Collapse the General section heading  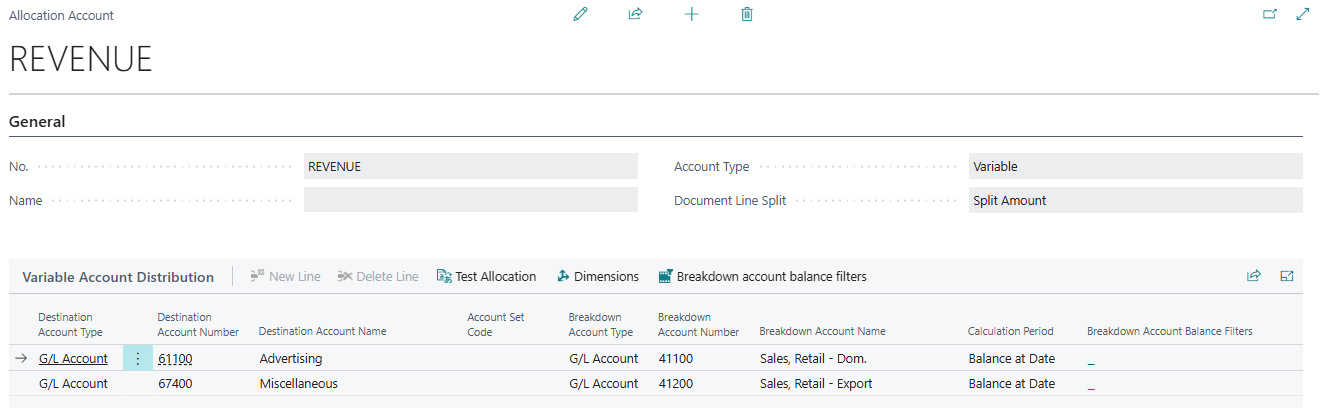(x=37, y=122)
